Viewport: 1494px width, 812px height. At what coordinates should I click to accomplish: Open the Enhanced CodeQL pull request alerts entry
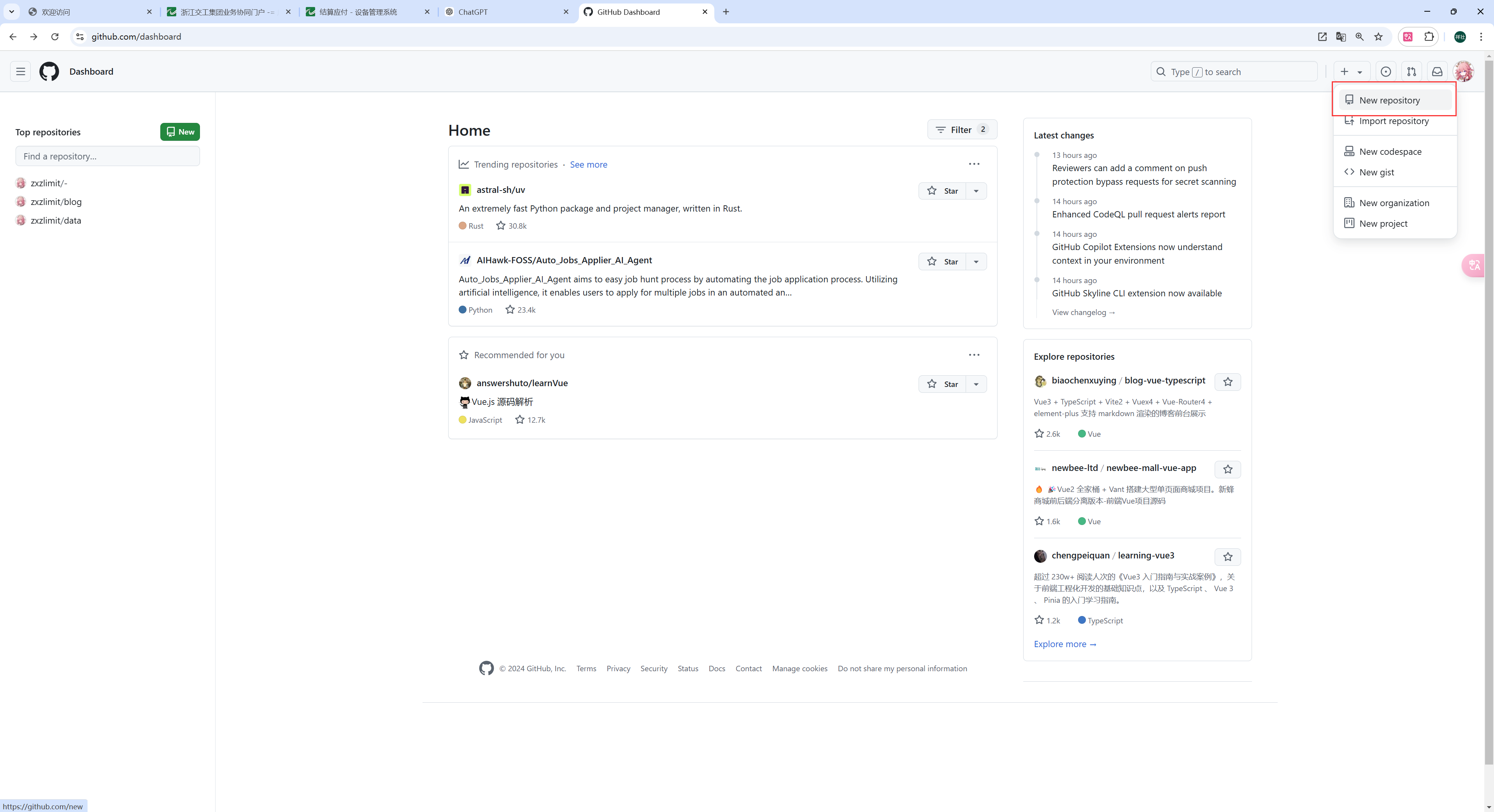click(x=1138, y=214)
